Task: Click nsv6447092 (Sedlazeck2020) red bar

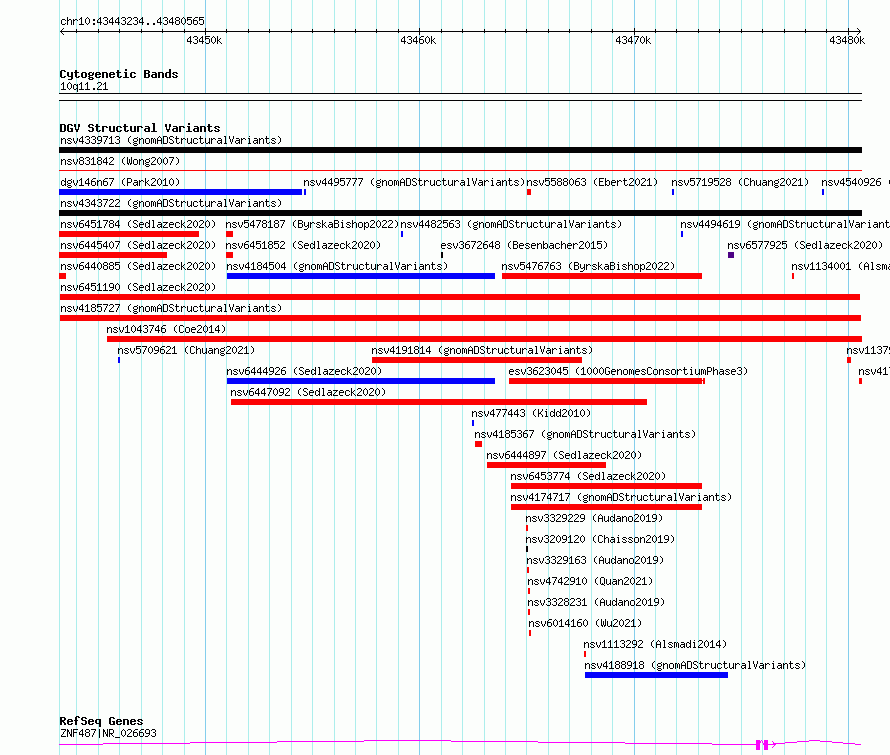Action: point(439,402)
